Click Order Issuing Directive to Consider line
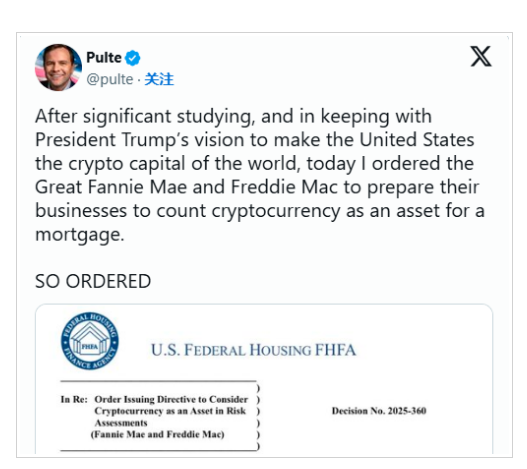Screen dimensions: 527x469 [x=171, y=399]
